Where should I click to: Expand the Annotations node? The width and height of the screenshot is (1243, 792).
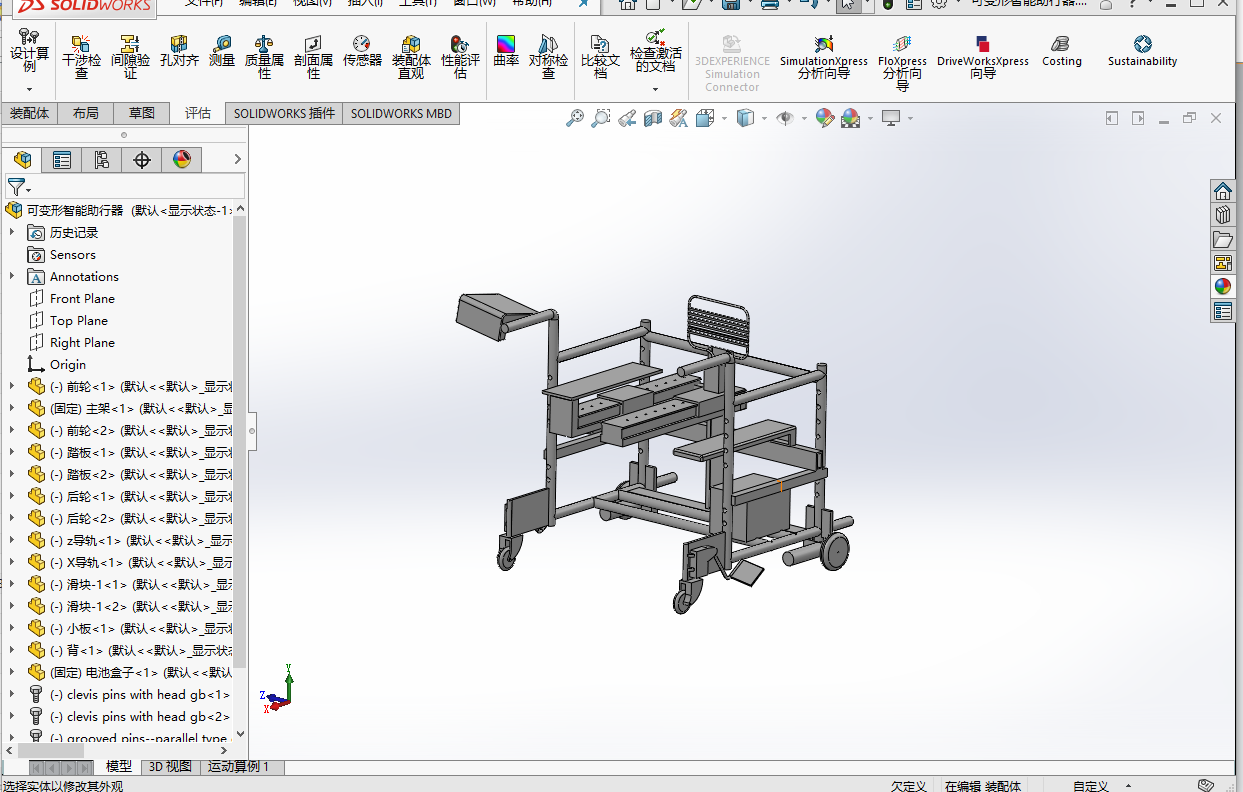(x=12, y=276)
